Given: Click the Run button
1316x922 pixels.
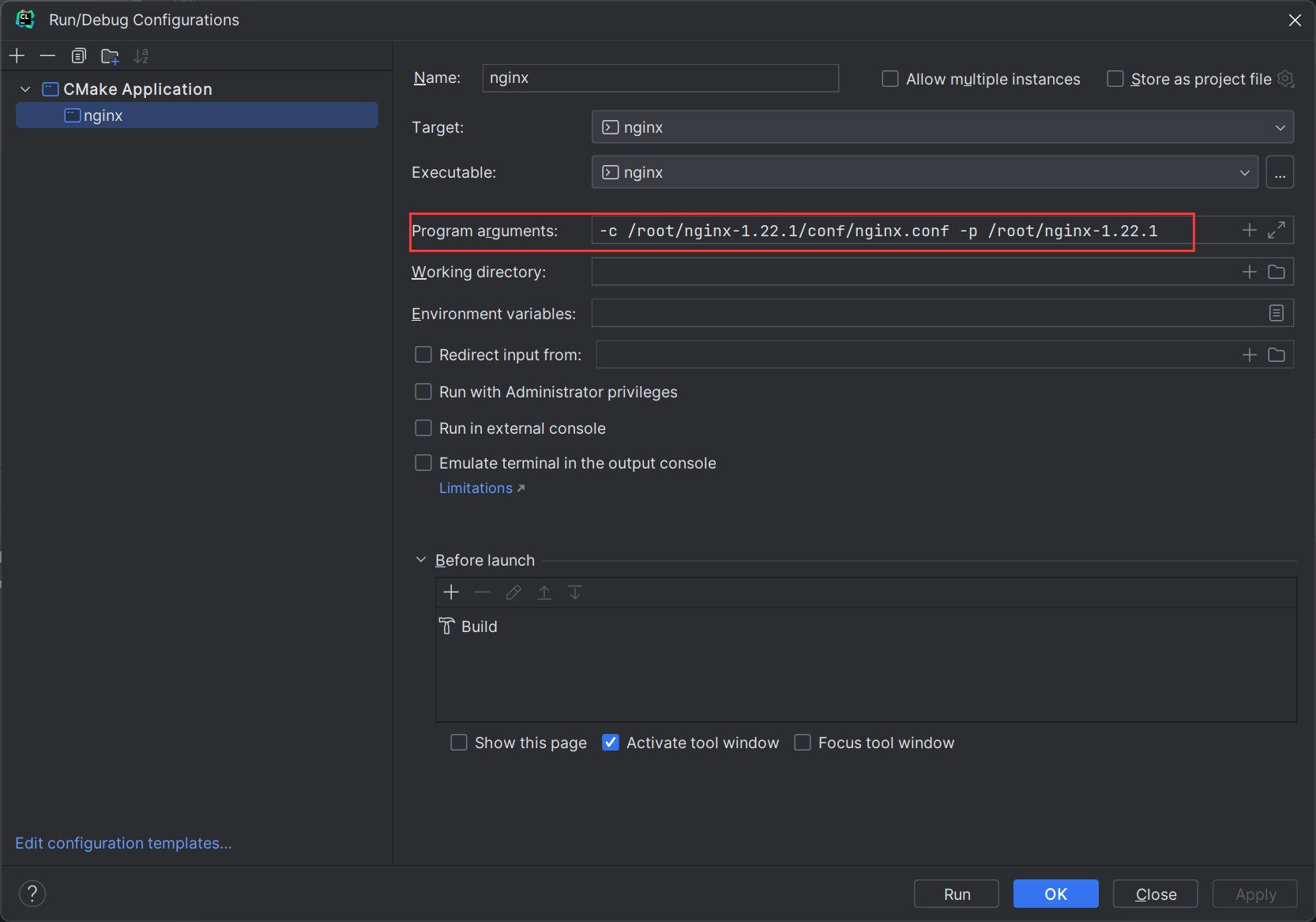Looking at the screenshot, I should click(957, 894).
